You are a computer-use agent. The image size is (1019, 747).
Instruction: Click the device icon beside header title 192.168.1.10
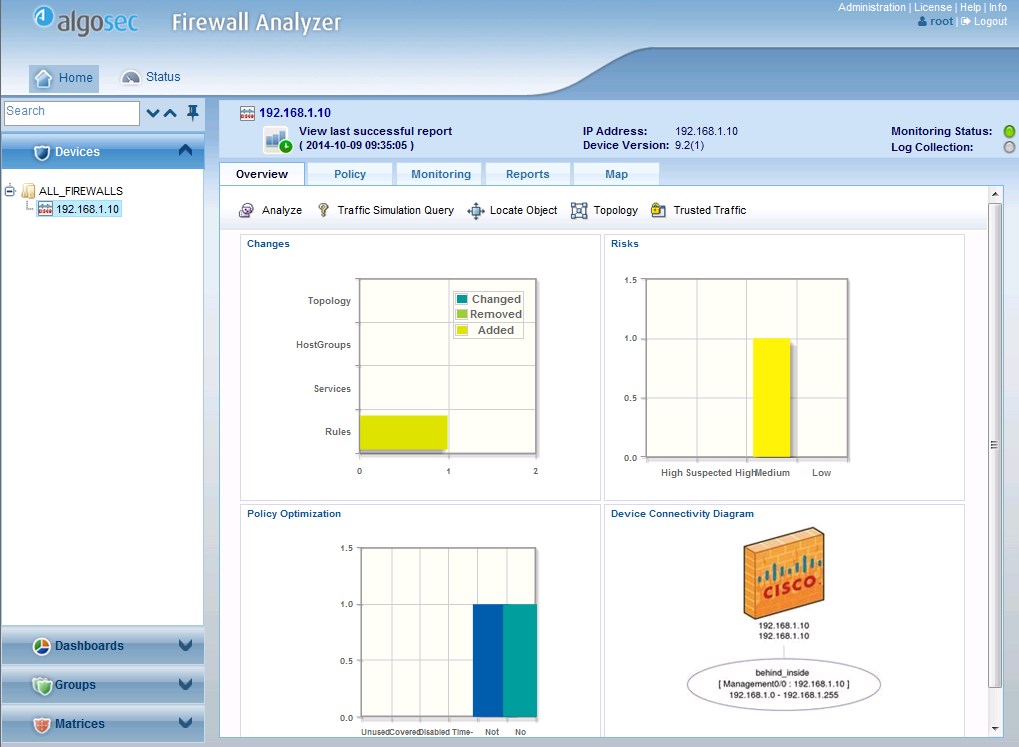click(247, 114)
